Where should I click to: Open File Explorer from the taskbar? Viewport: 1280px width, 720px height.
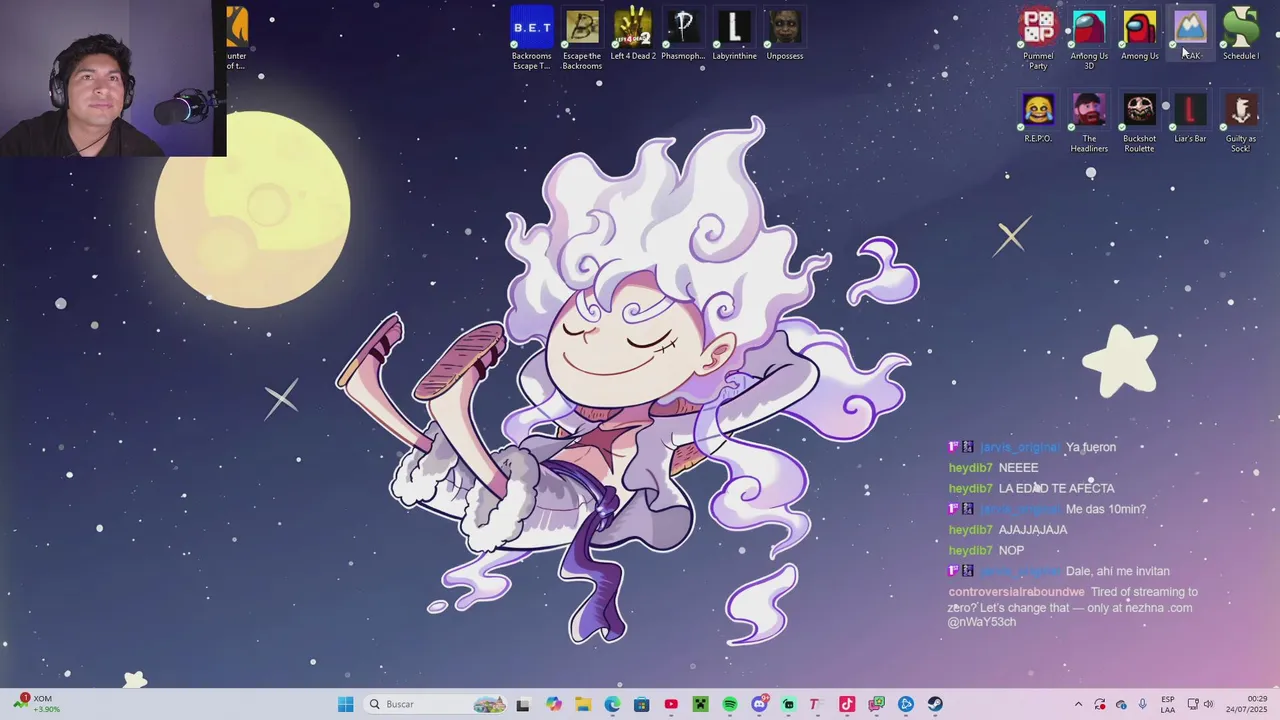[583, 704]
